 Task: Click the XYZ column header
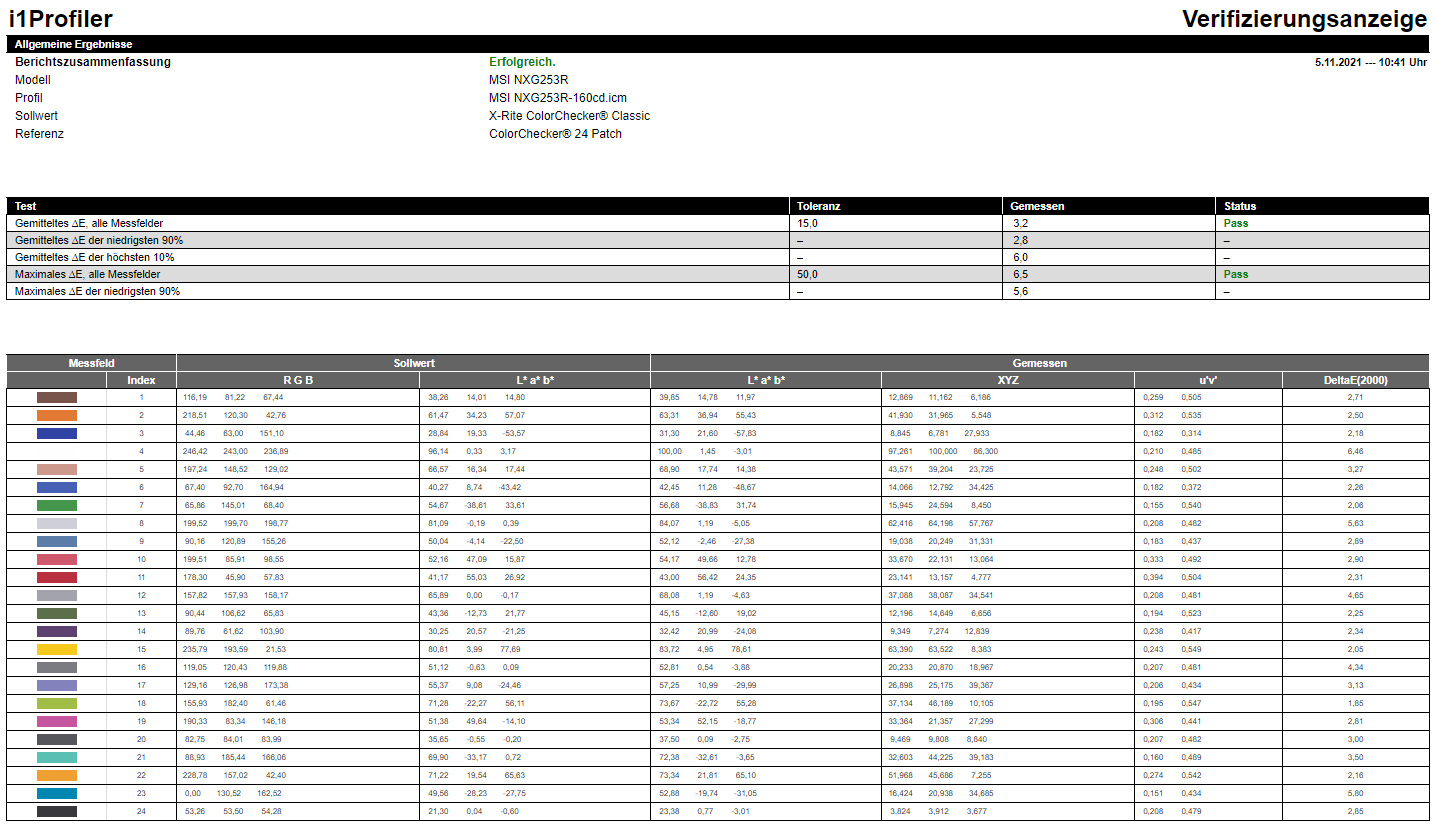pos(1008,380)
